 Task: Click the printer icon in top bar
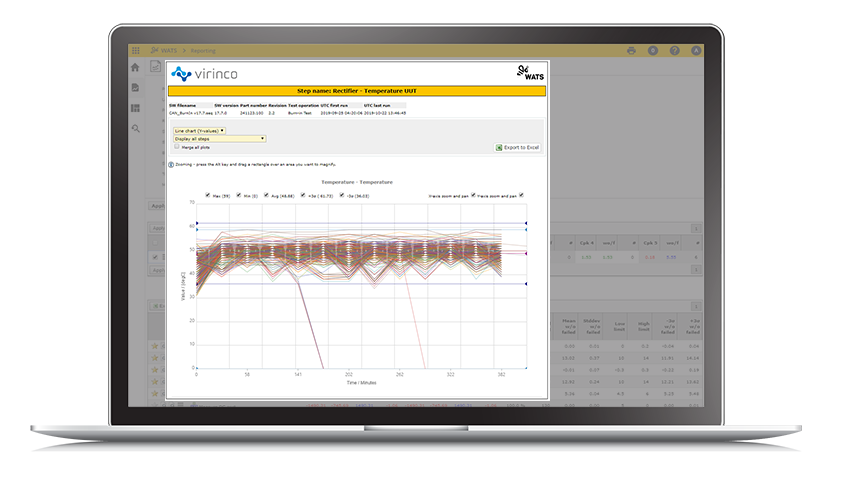631,50
